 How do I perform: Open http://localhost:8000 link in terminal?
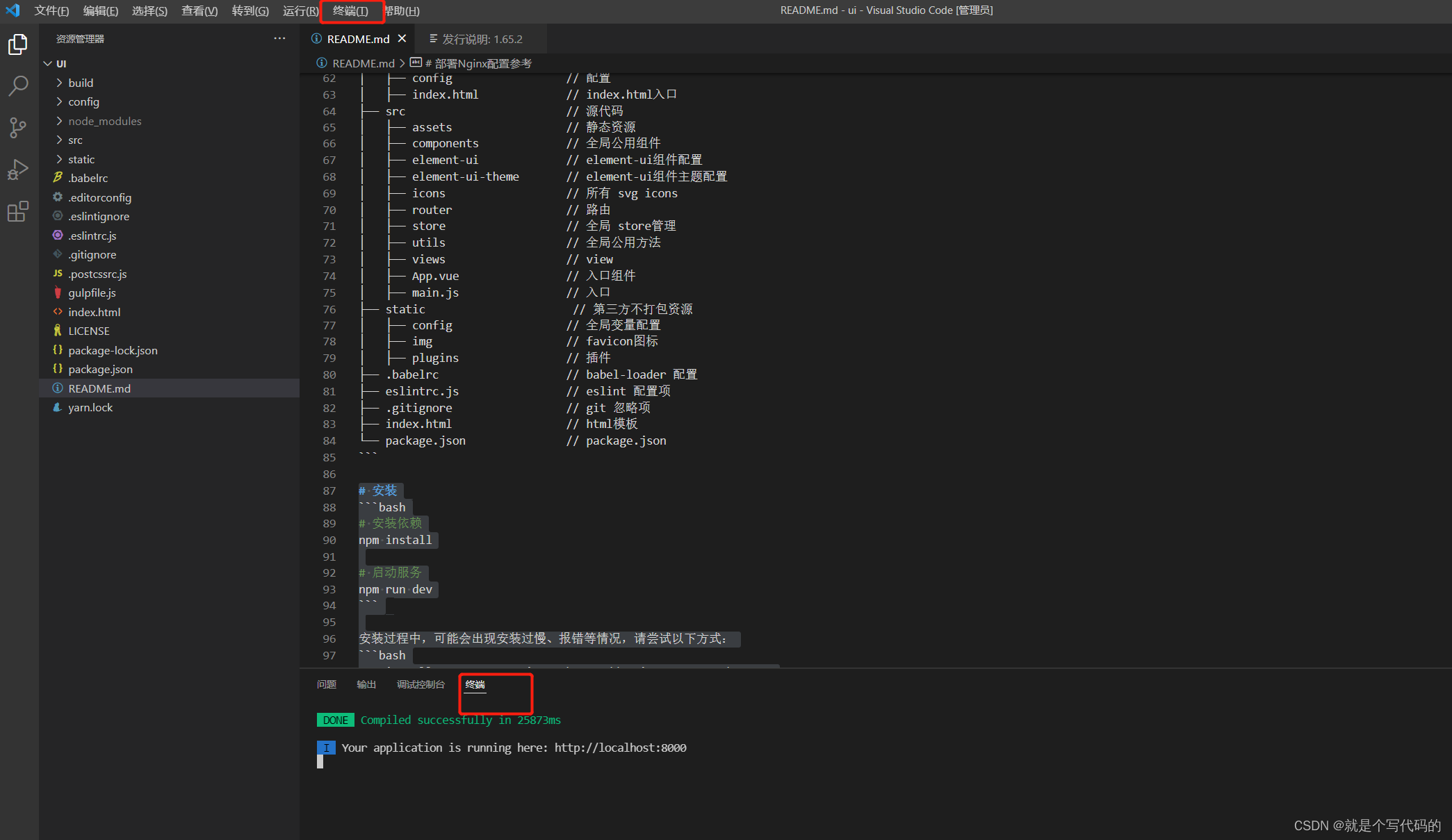coord(620,748)
